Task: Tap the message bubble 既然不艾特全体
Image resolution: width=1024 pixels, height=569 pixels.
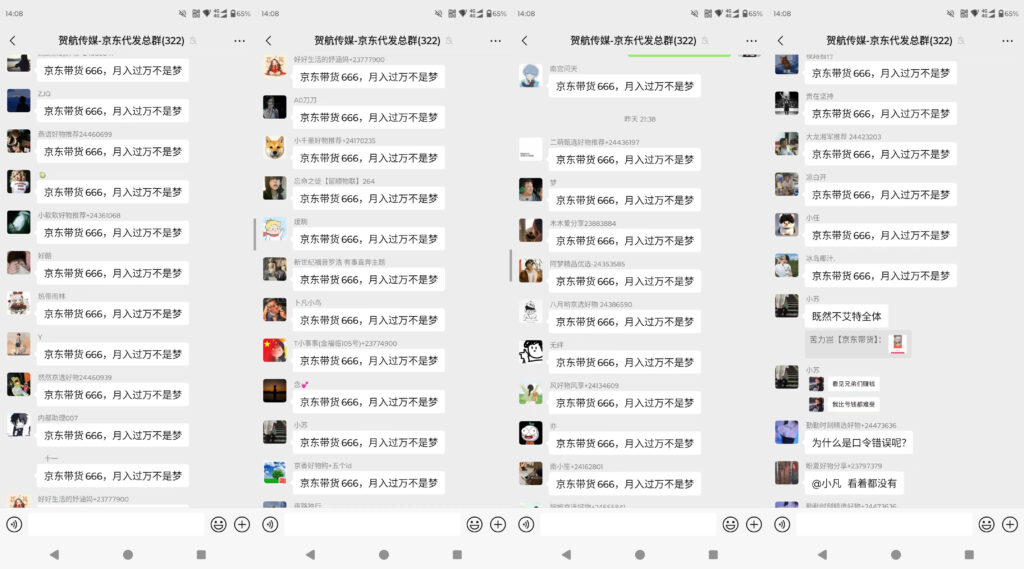Action: [846, 316]
